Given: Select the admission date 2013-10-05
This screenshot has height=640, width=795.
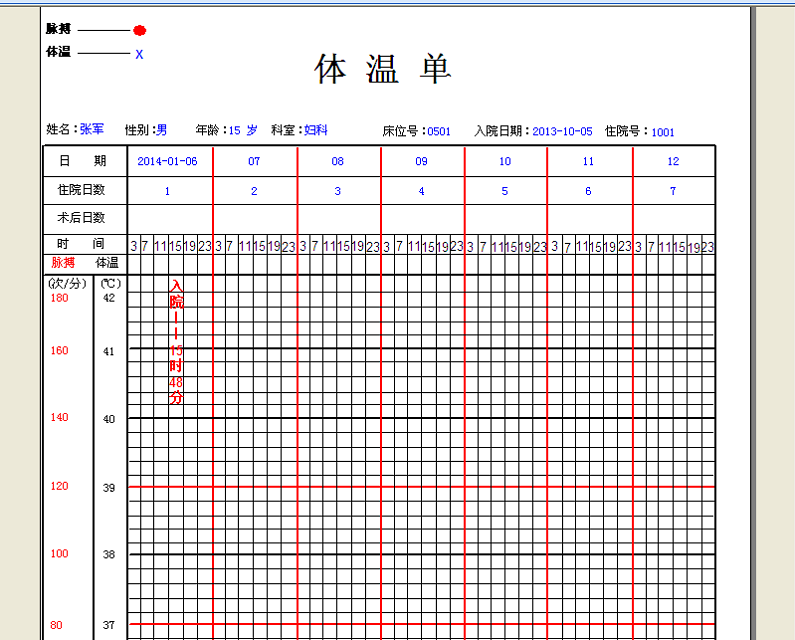Looking at the screenshot, I should (562, 131).
